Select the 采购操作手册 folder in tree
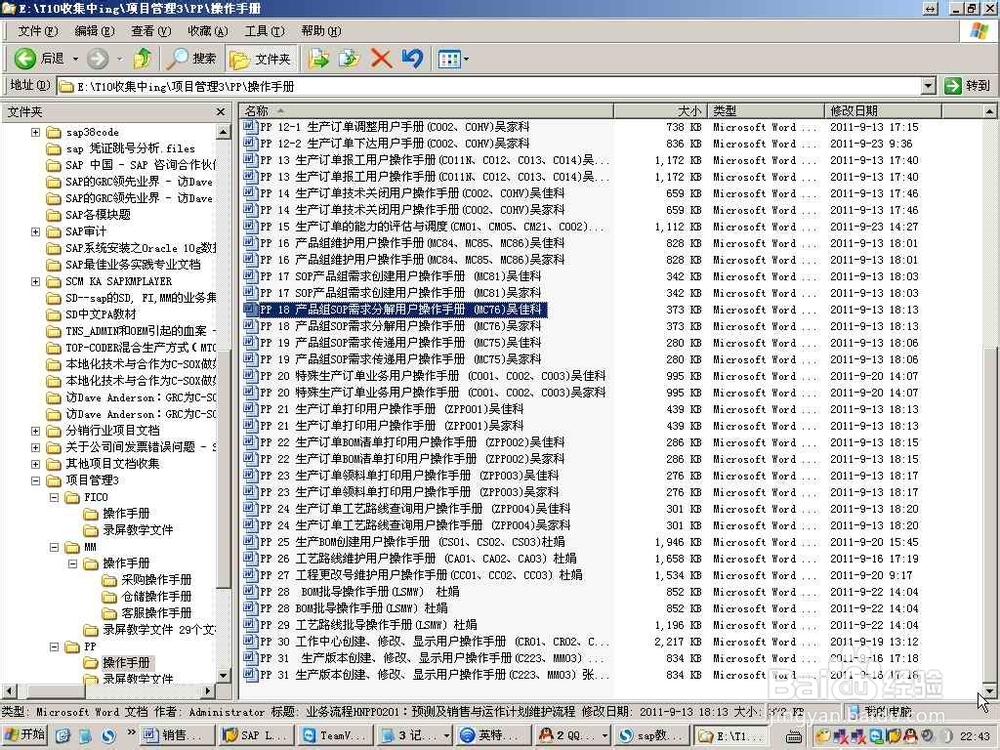 [x=156, y=580]
